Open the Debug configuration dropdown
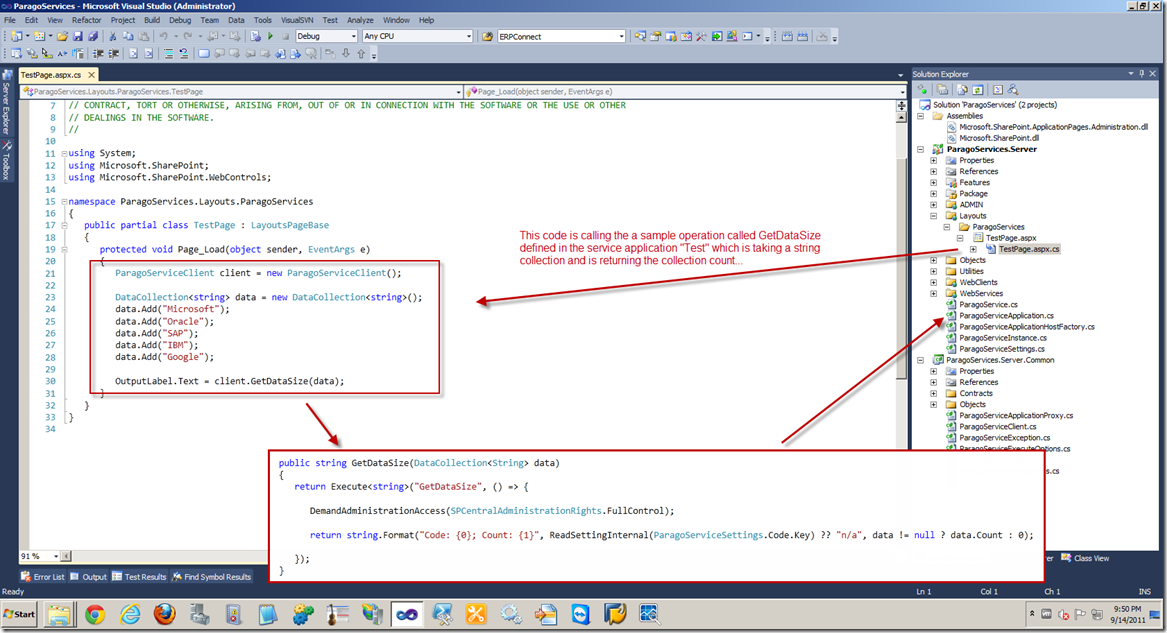Viewport: 1167px width, 633px height. point(352,36)
